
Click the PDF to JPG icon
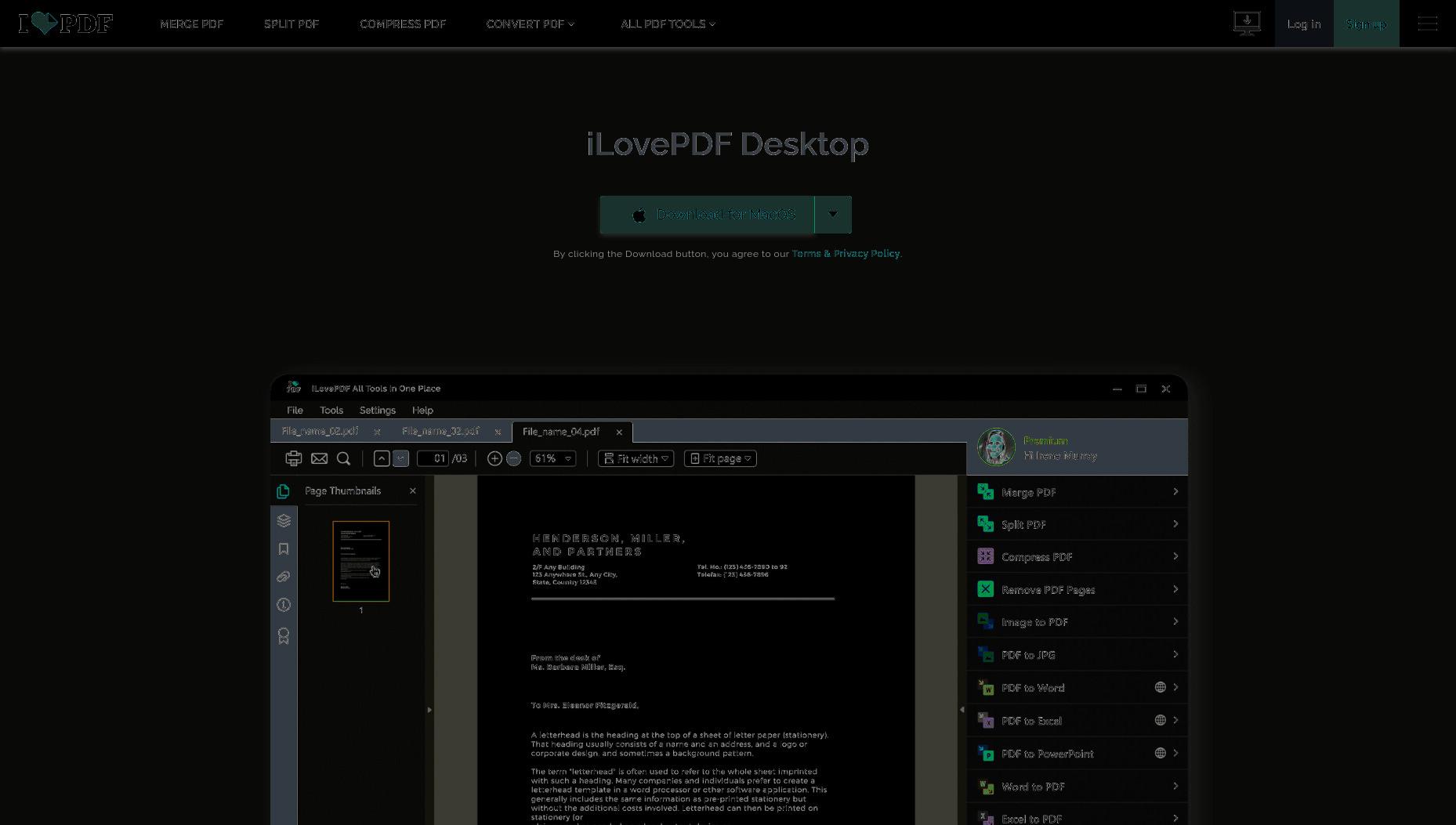point(986,655)
